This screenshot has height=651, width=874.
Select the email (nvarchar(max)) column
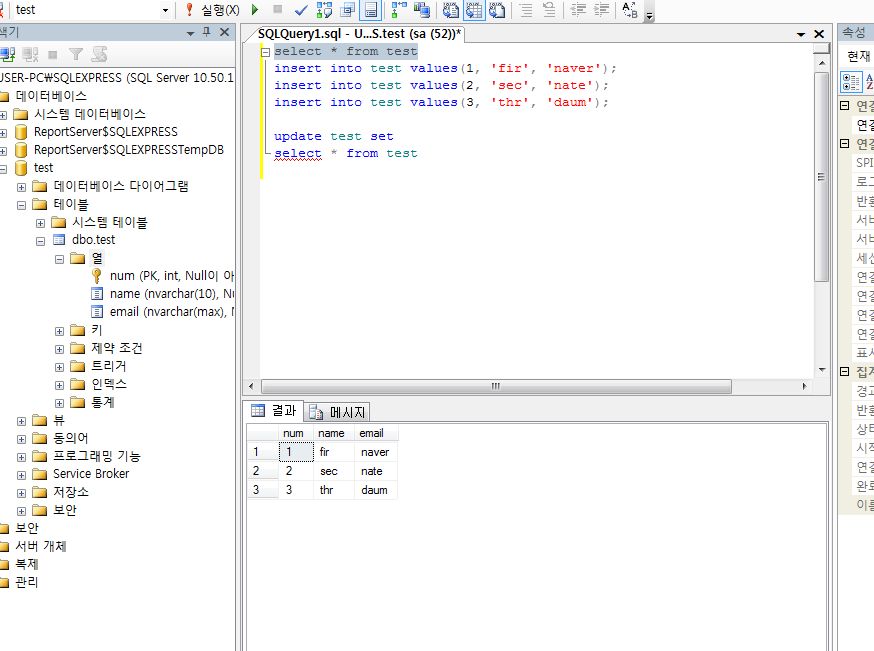[172, 312]
